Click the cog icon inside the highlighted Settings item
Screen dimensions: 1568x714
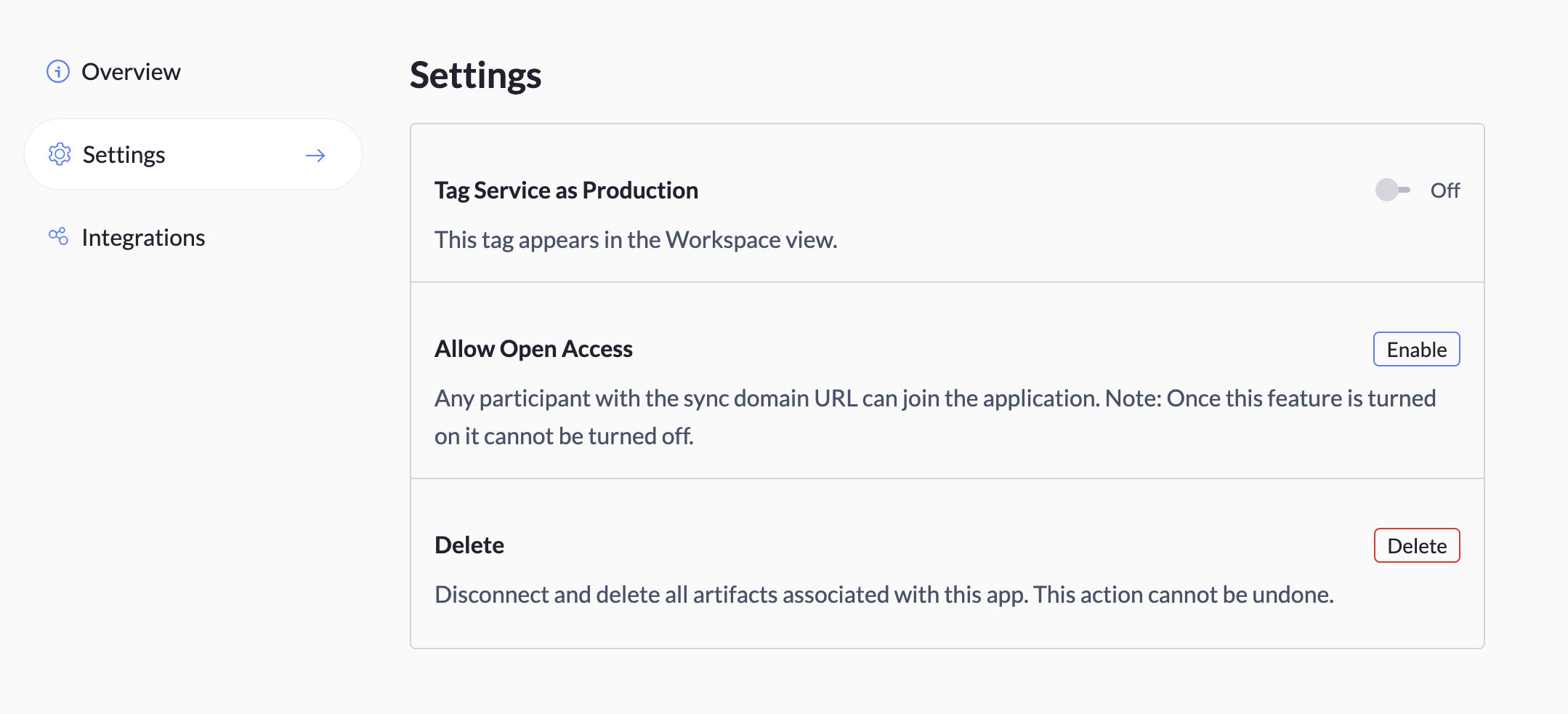coord(60,154)
